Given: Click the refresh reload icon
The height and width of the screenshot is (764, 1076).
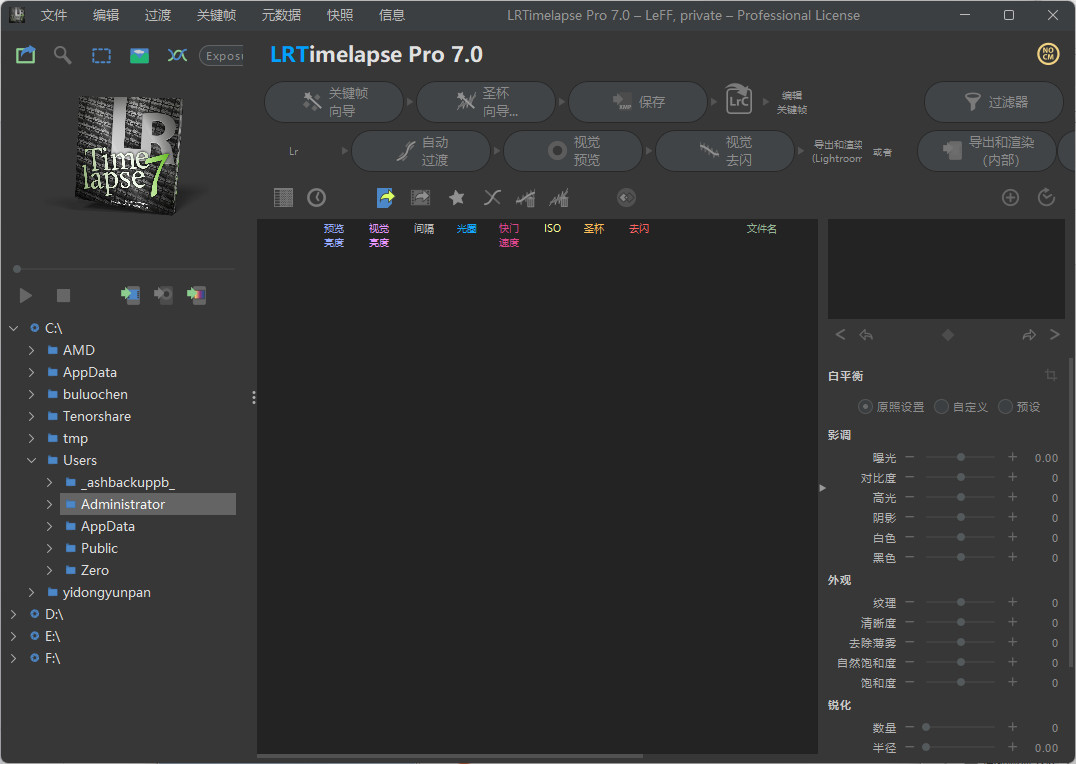Looking at the screenshot, I should (1046, 198).
